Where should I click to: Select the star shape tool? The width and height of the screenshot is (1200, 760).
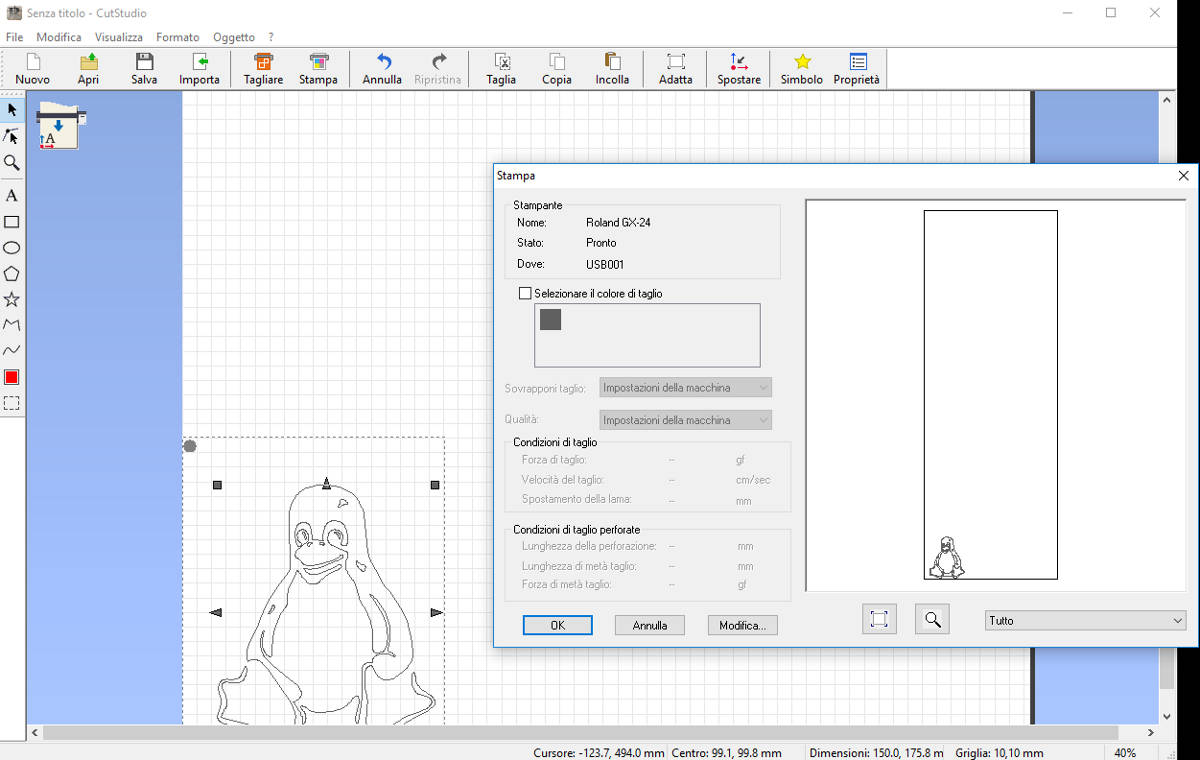pos(12,300)
